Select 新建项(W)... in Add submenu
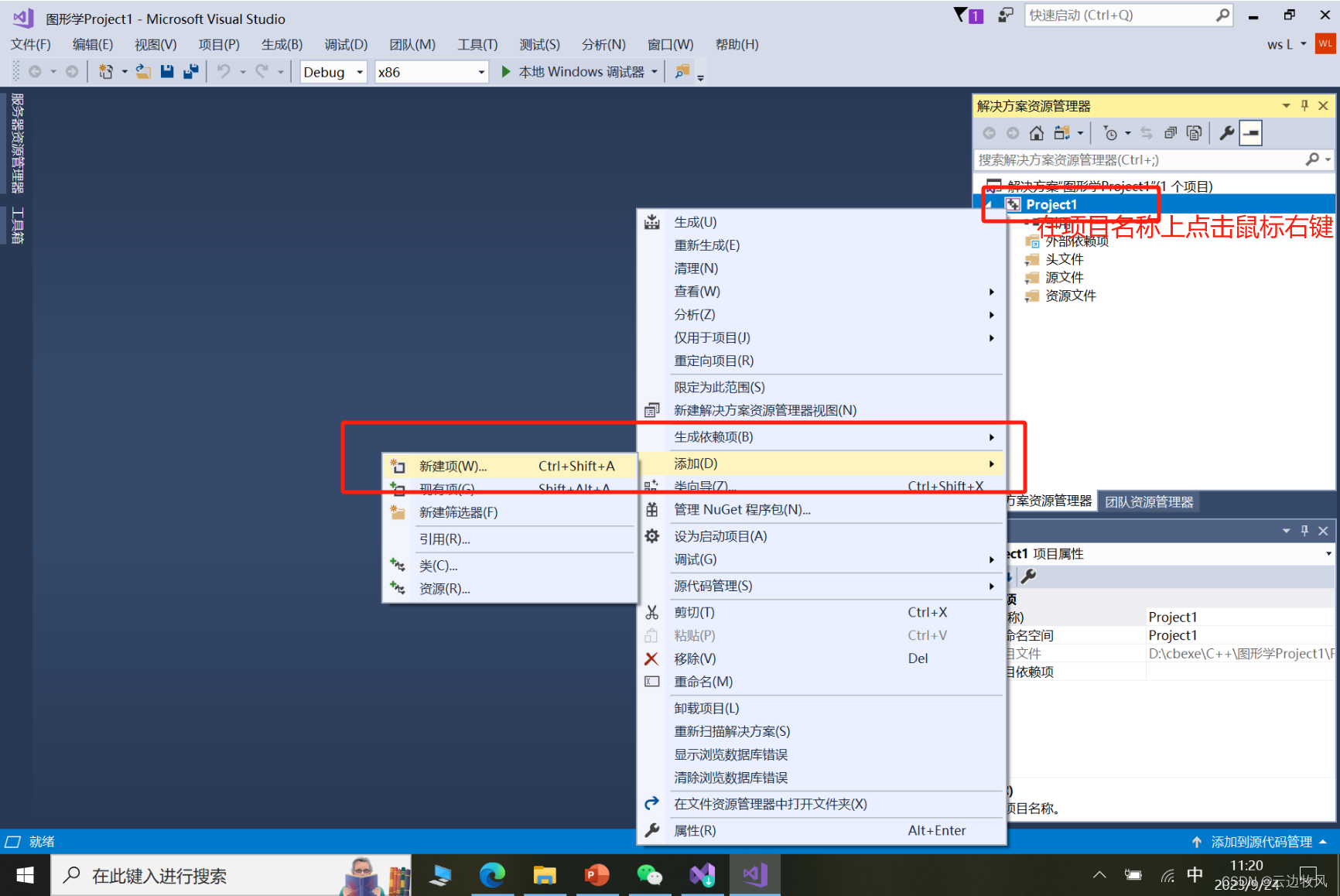Screen dimensions: 1340x896 510,466
